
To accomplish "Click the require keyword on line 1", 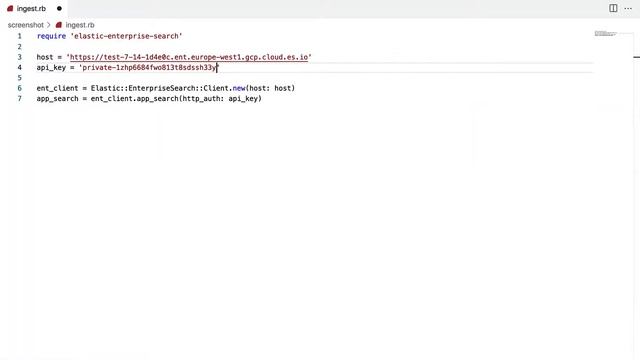I will 51,36.
